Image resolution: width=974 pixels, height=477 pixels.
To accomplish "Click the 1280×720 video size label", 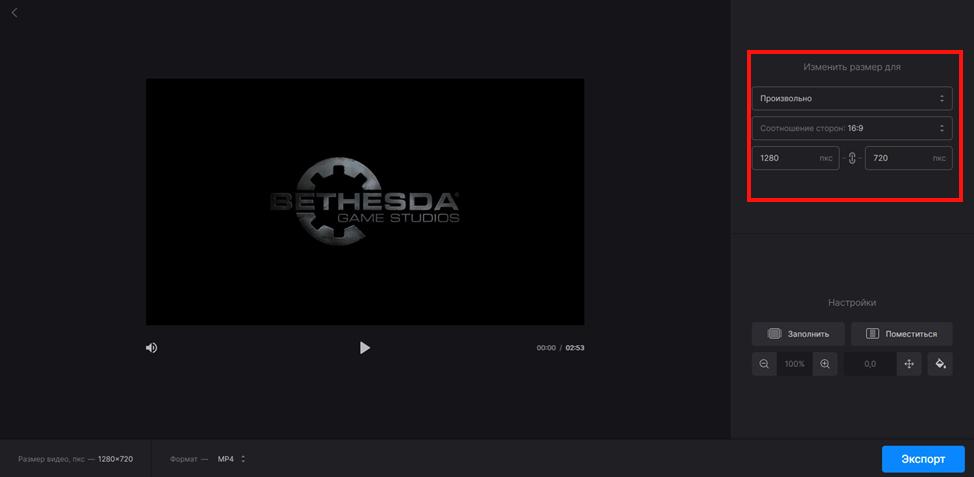I will pyautogui.click(x=115, y=459).
